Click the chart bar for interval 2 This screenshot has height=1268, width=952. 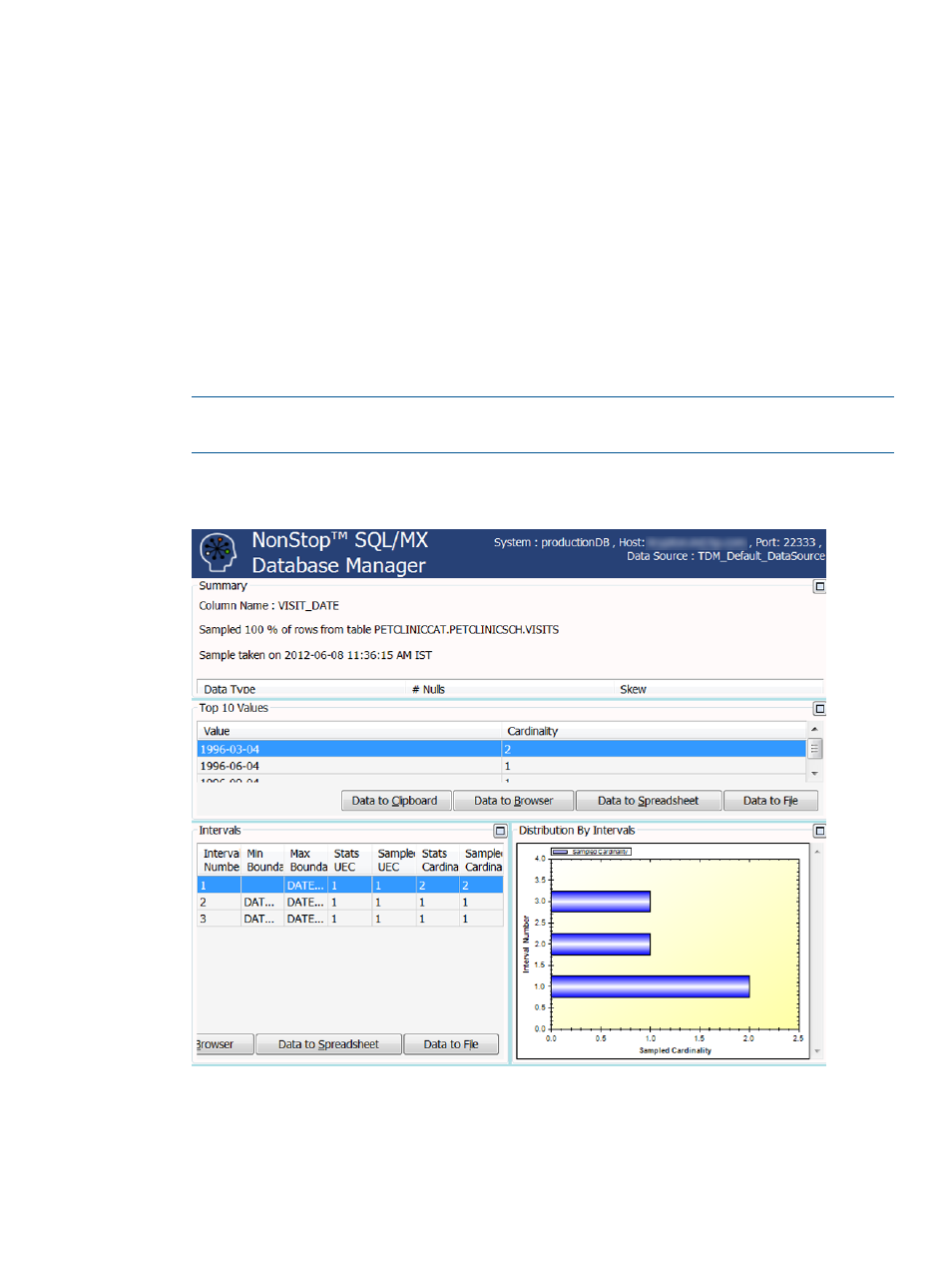pyautogui.click(x=601, y=944)
